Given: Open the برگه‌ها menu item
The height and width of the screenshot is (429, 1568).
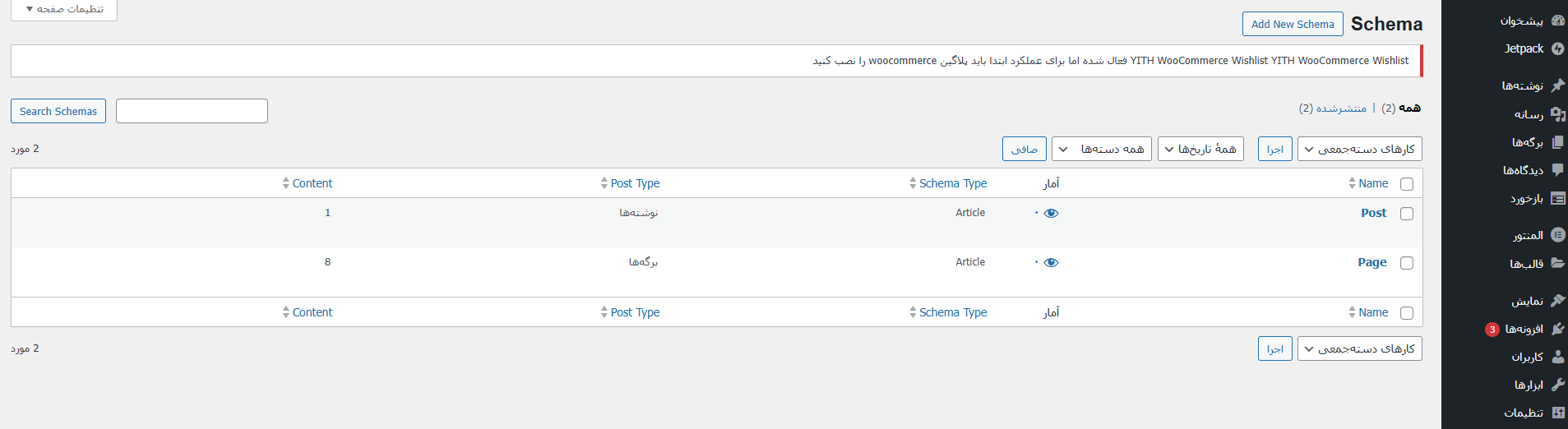Looking at the screenshot, I should (x=1528, y=142).
